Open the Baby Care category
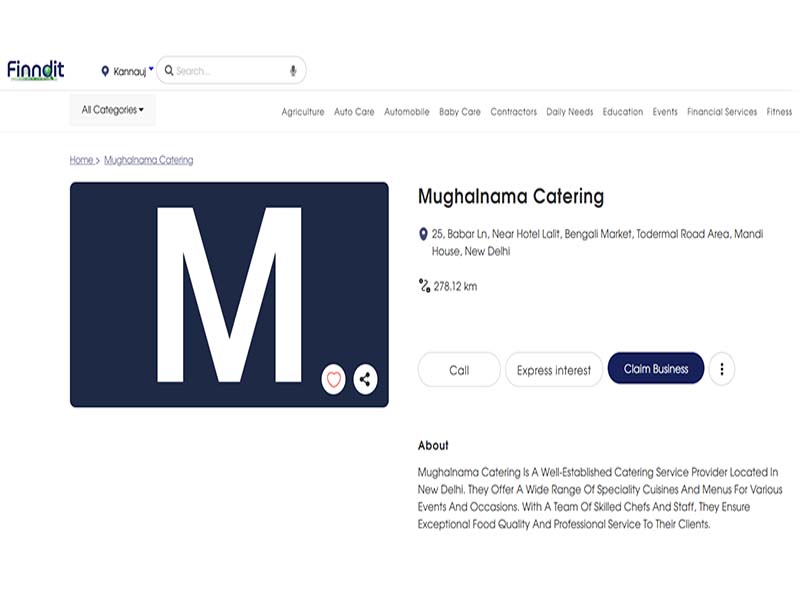The image size is (800, 600). tap(460, 112)
